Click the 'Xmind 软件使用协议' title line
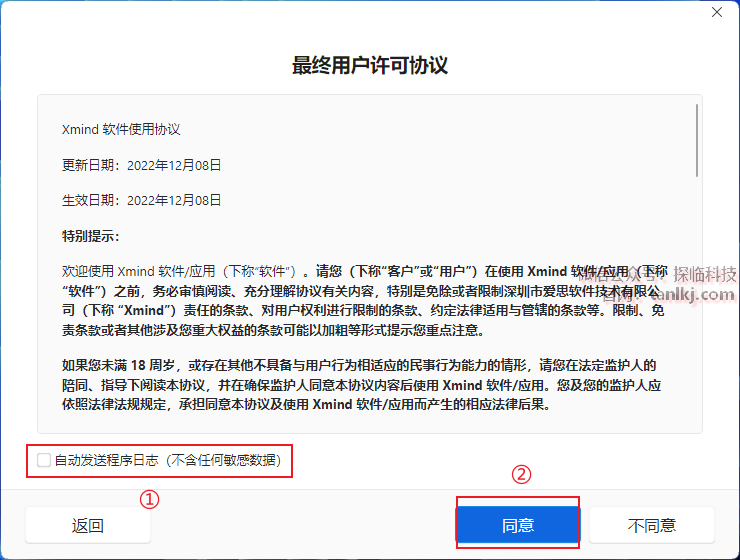Screen dimensions: 740x560 (121, 129)
